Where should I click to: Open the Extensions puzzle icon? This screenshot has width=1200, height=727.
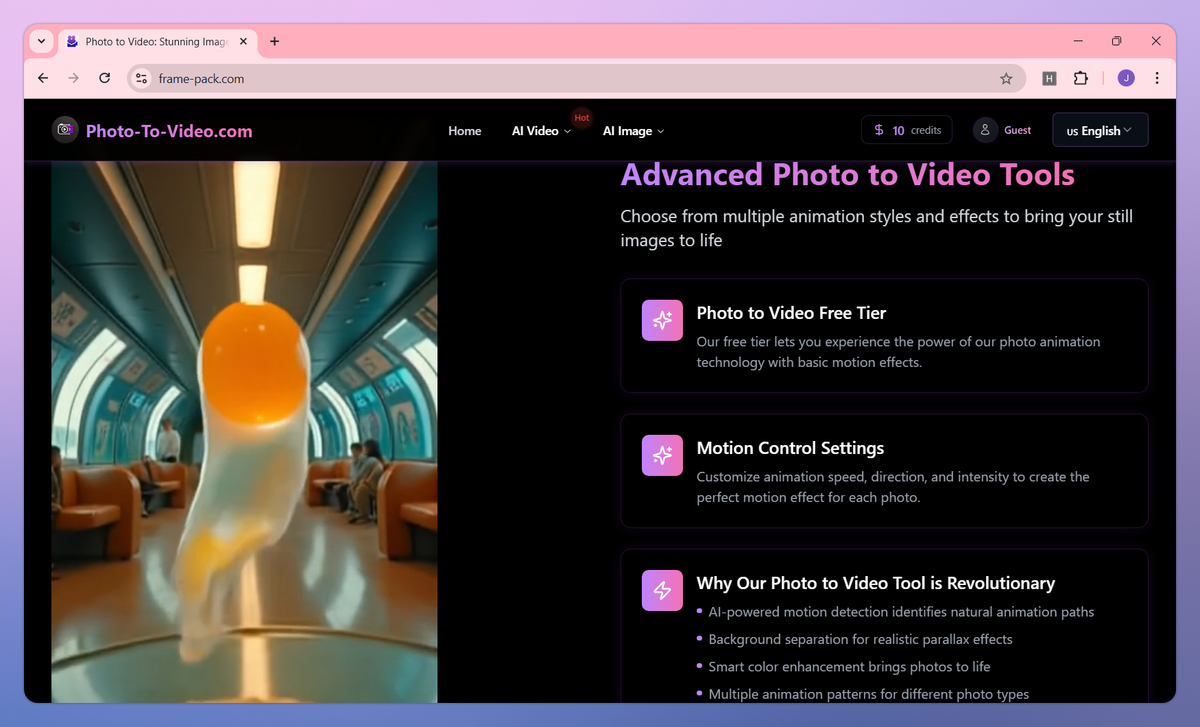(1080, 78)
